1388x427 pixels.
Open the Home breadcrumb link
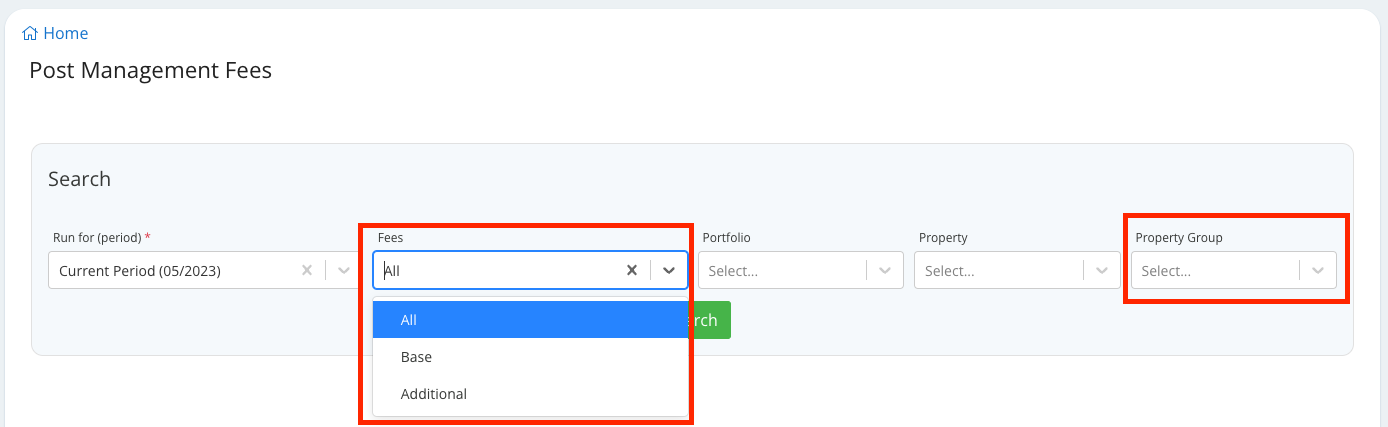(66, 34)
